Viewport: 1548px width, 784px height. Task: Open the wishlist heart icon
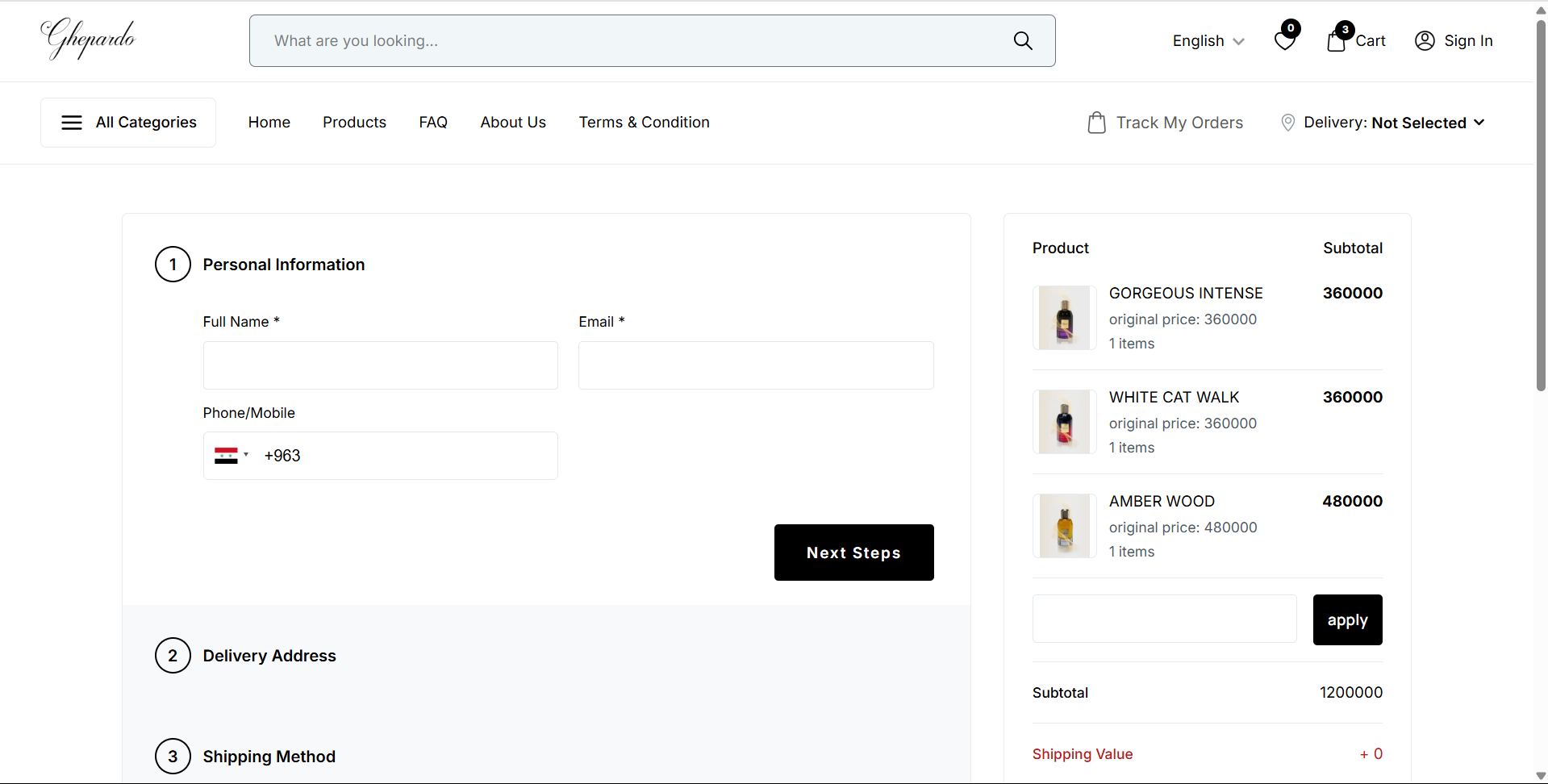coord(1285,40)
